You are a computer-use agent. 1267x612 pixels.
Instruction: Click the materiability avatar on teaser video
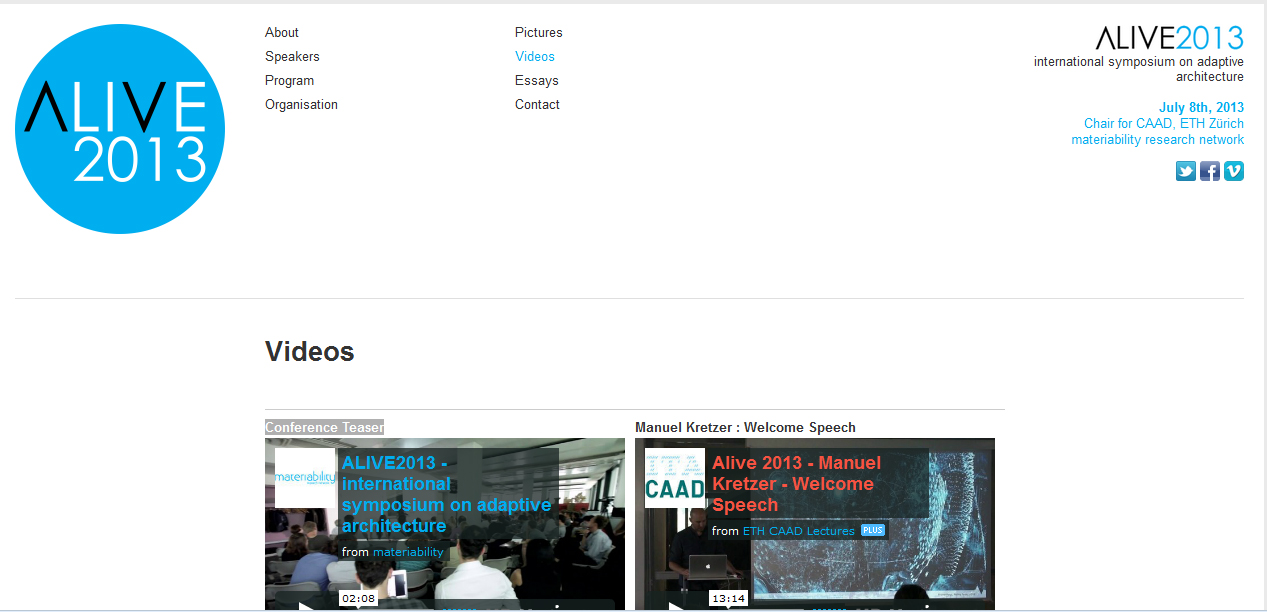point(305,478)
